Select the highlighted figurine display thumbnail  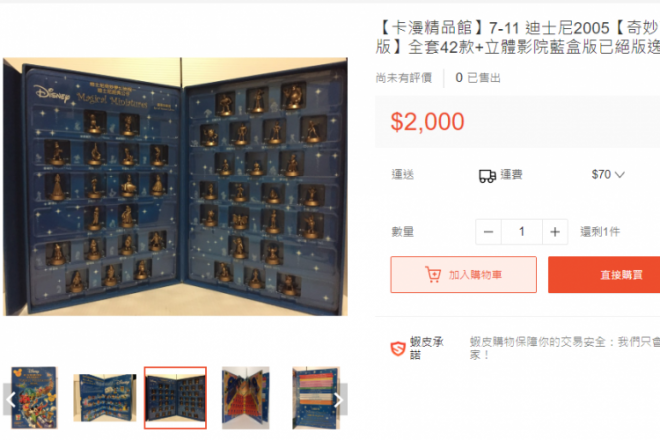click(x=175, y=398)
